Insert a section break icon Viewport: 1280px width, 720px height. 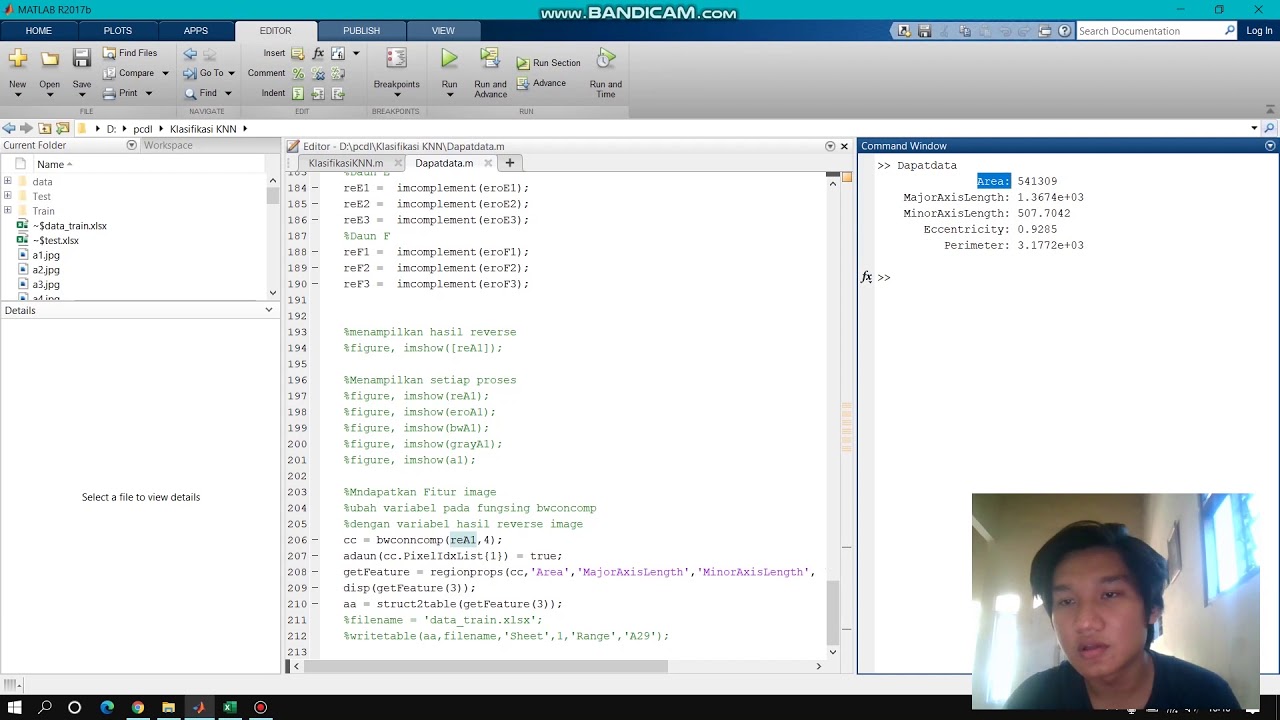click(x=297, y=54)
